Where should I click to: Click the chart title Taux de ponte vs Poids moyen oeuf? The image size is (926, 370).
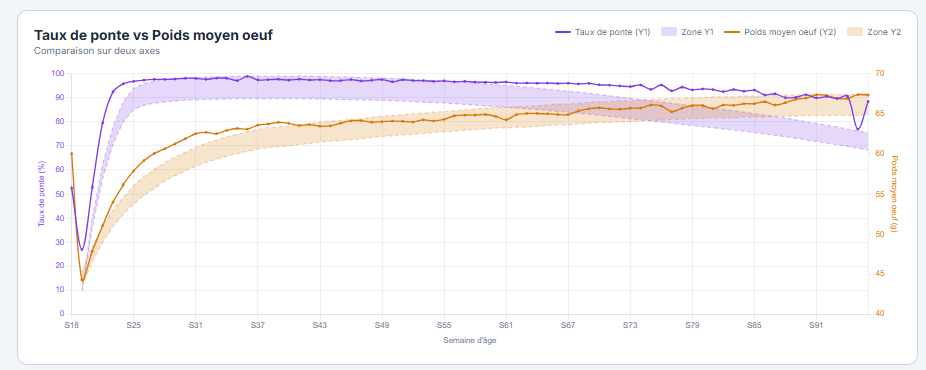point(154,35)
